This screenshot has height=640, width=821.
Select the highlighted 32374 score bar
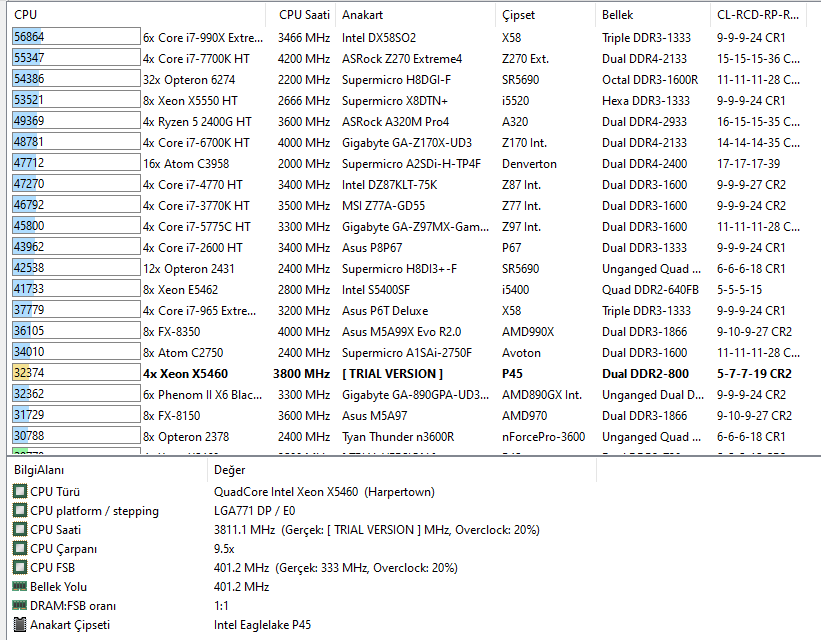[76, 373]
